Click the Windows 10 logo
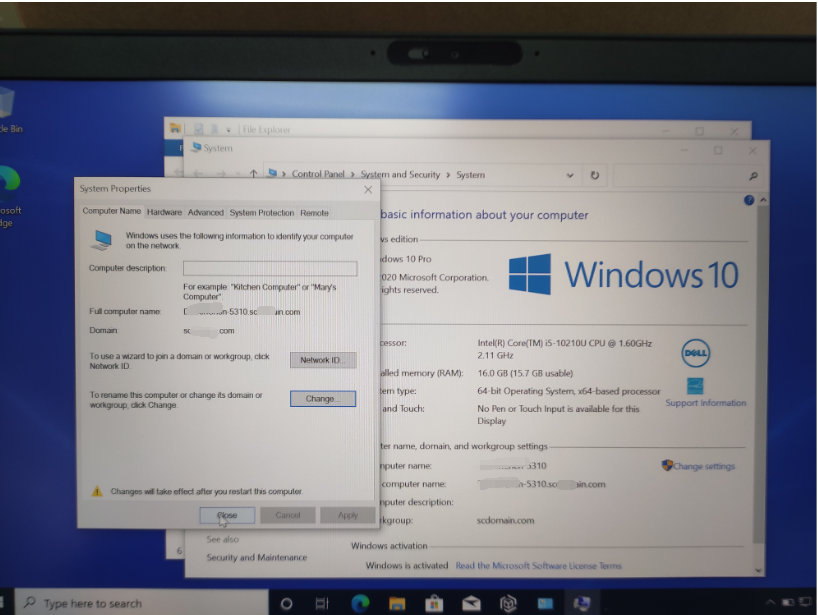This screenshot has height=615, width=818. [x=623, y=274]
